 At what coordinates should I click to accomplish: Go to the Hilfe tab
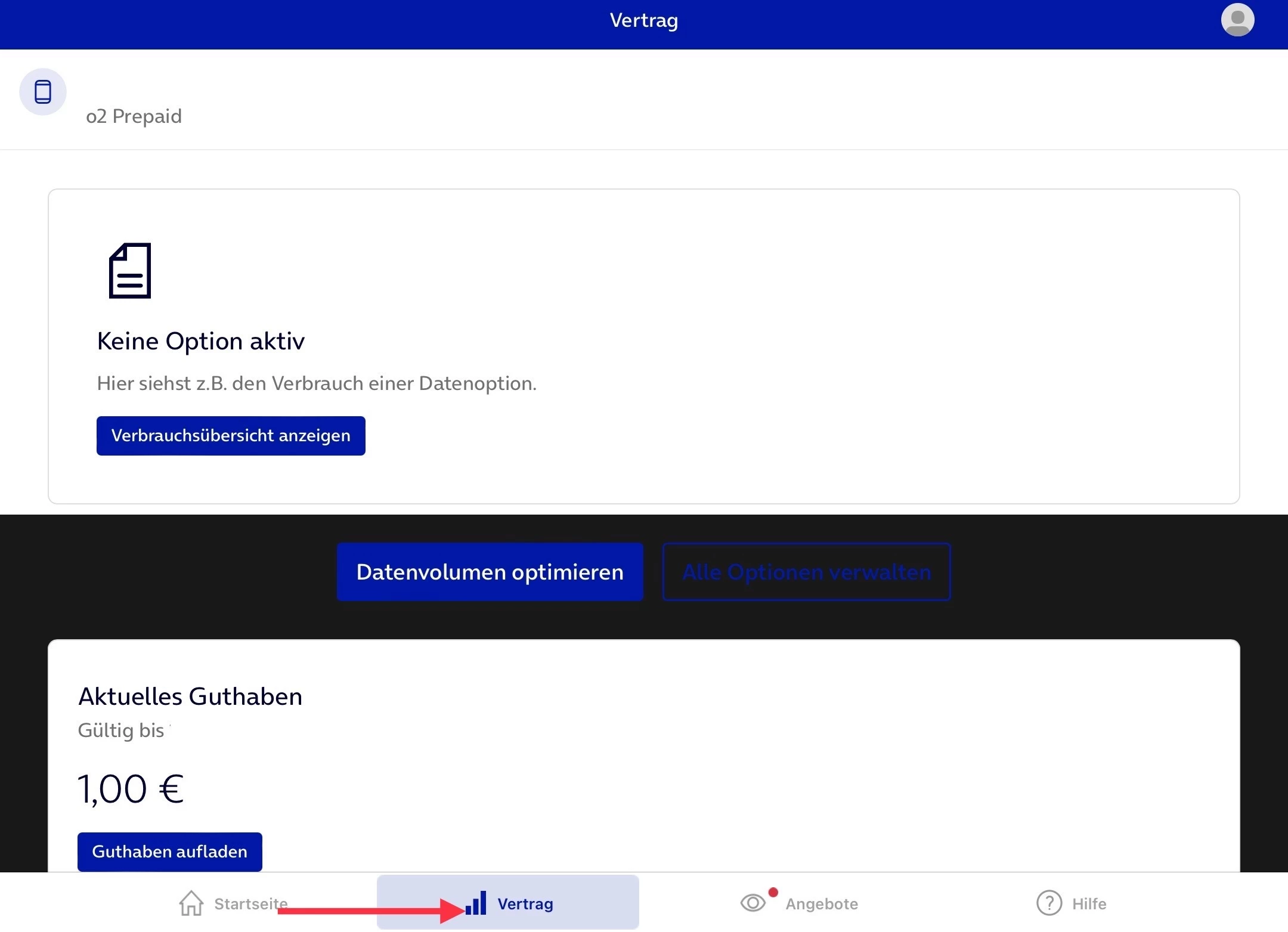[1089, 904]
